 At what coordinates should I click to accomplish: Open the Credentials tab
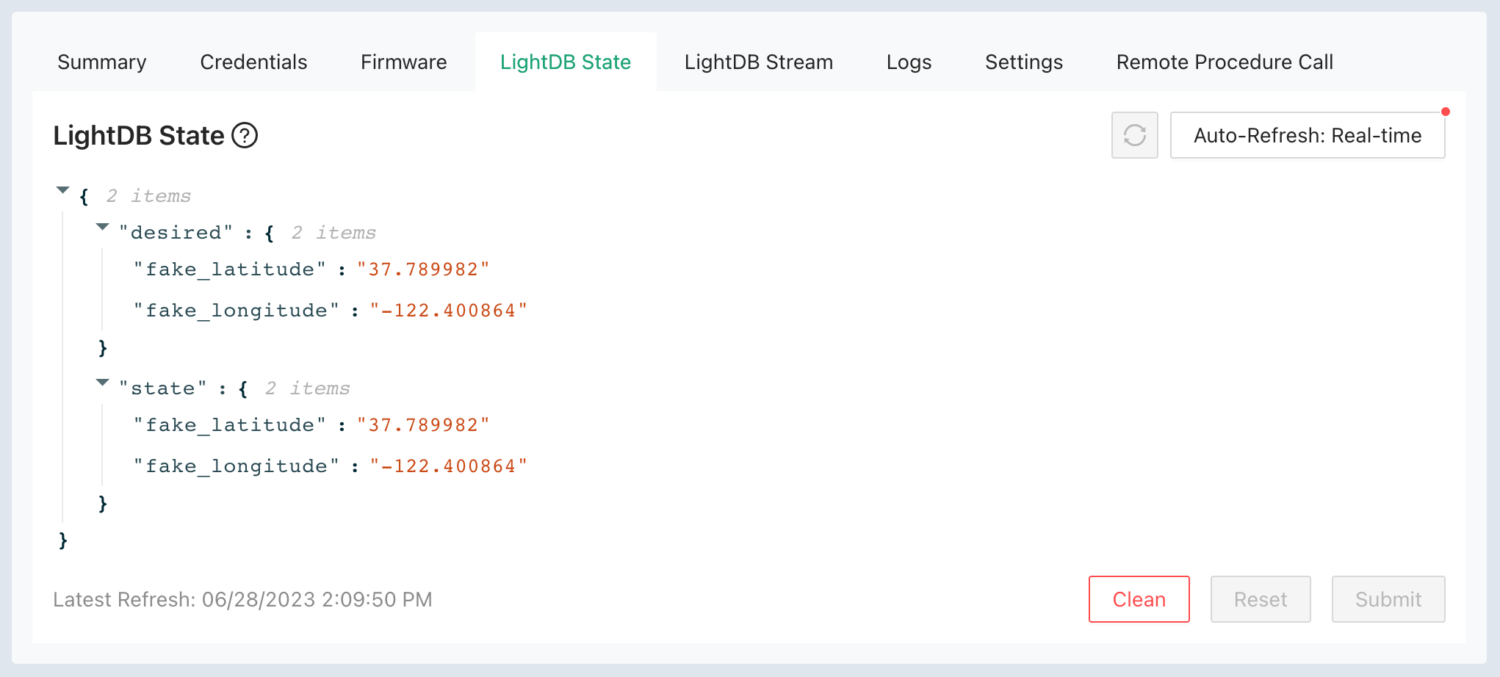[253, 61]
